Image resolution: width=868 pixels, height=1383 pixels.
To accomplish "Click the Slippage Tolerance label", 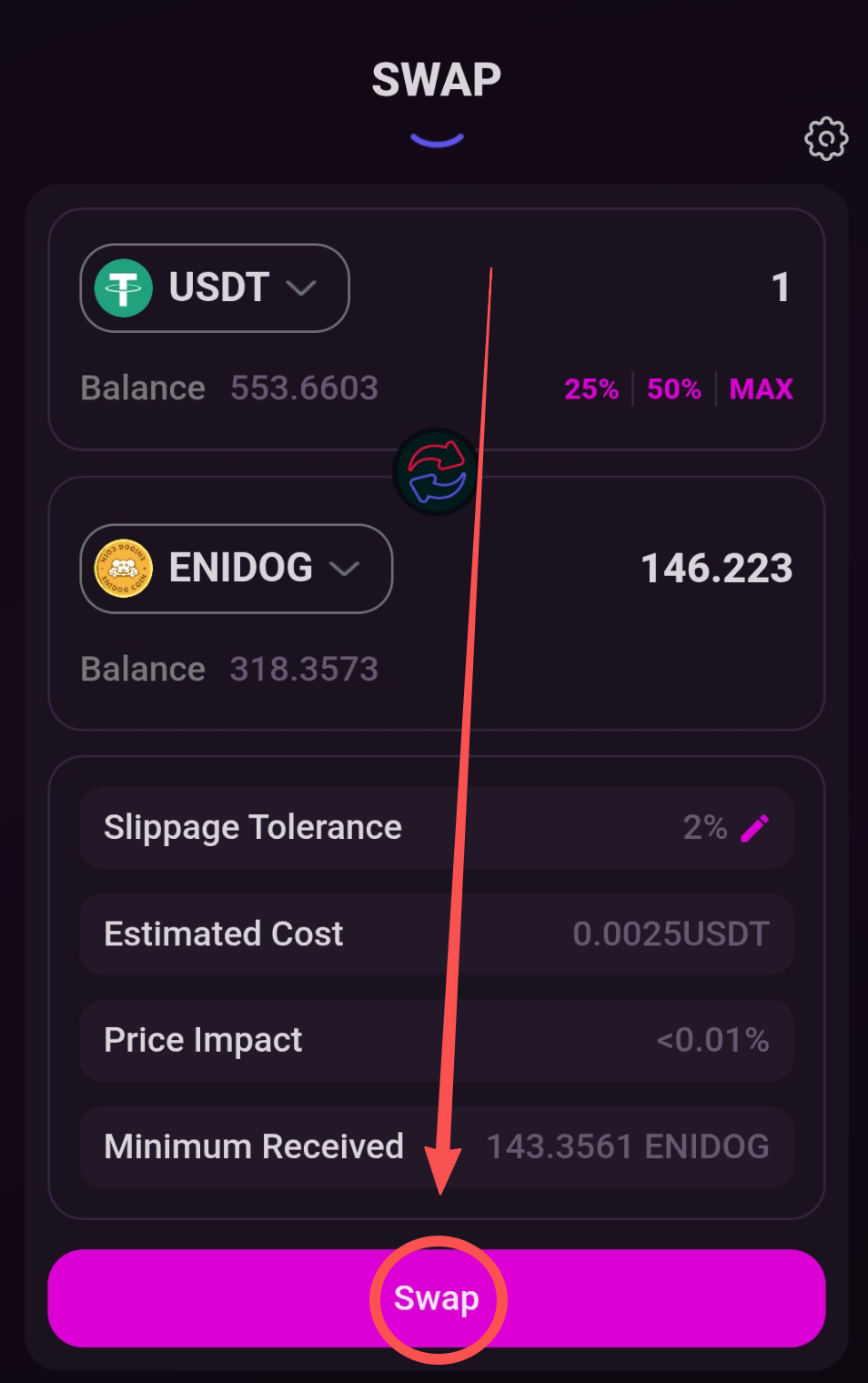I will click(253, 828).
